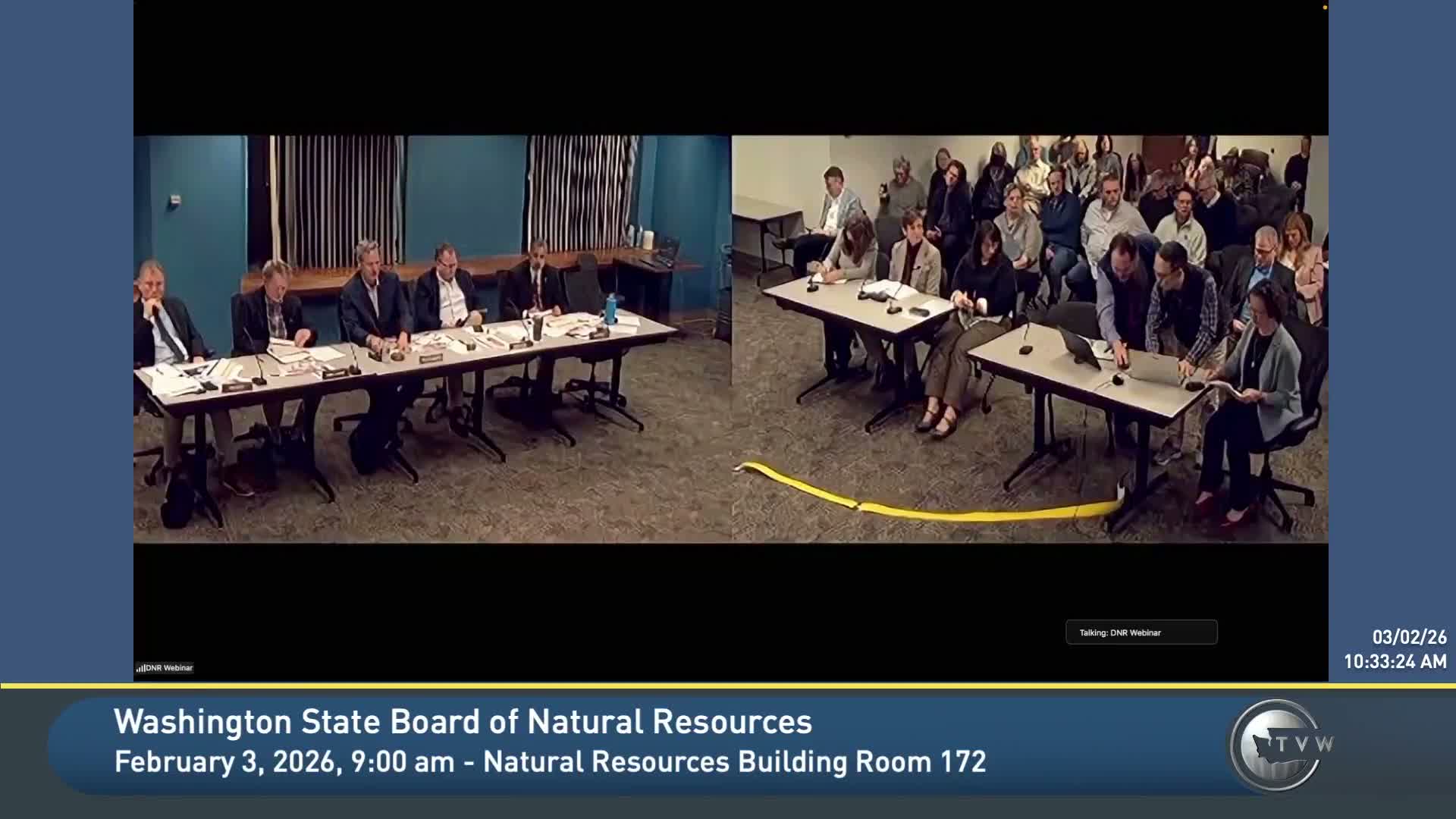The height and width of the screenshot is (819, 1456).
Task: Click the blue water bottle on board table
Action: point(610,308)
